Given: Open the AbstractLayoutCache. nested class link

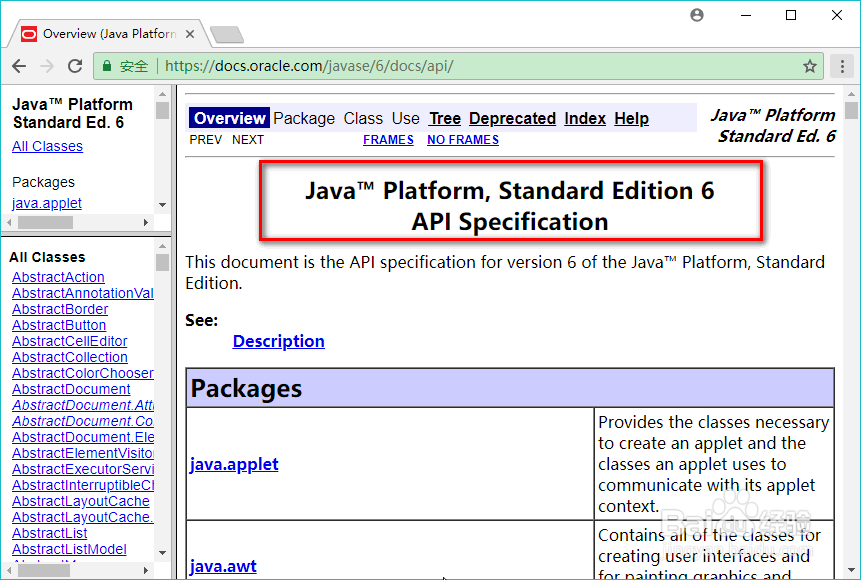Looking at the screenshot, I should 83,517.
